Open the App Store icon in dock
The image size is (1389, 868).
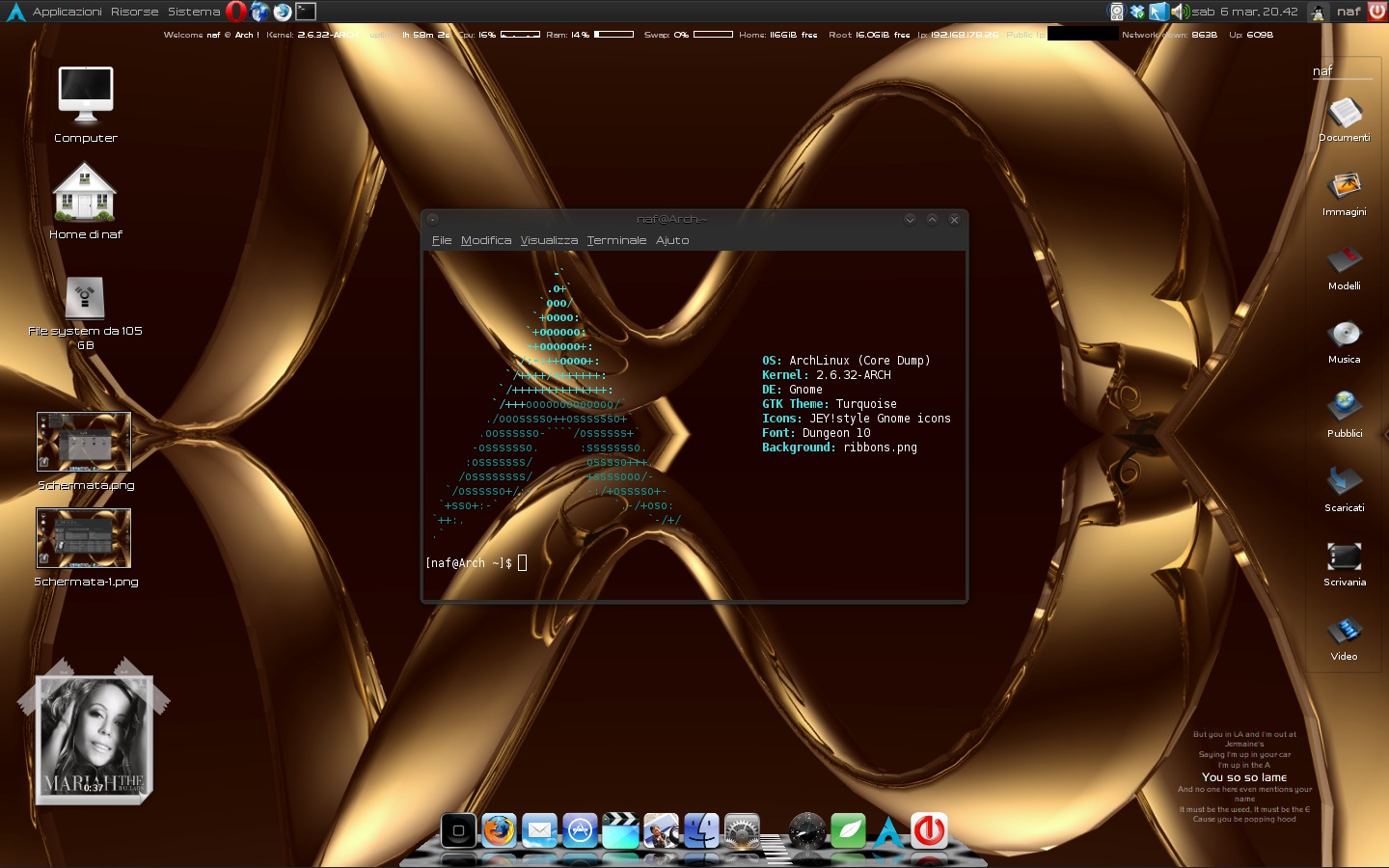(x=580, y=830)
